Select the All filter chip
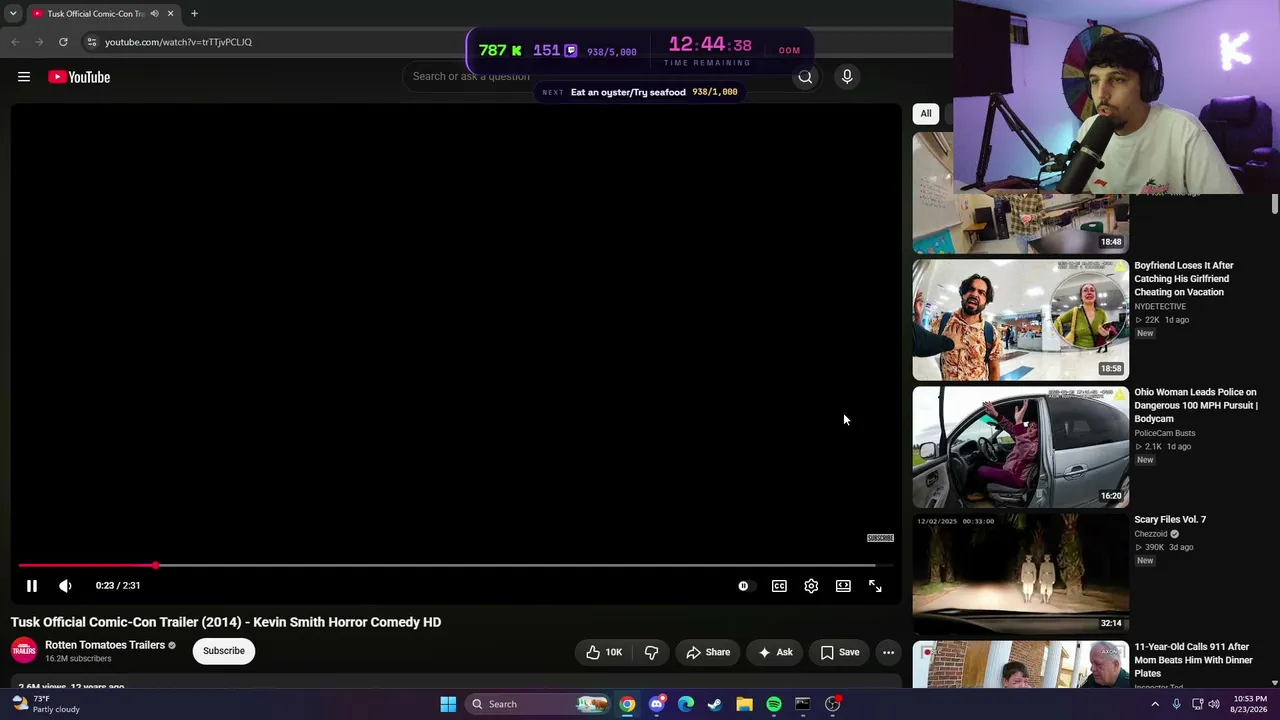Image resolution: width=1280 pixels, height=720 pixels. [926, 114]
